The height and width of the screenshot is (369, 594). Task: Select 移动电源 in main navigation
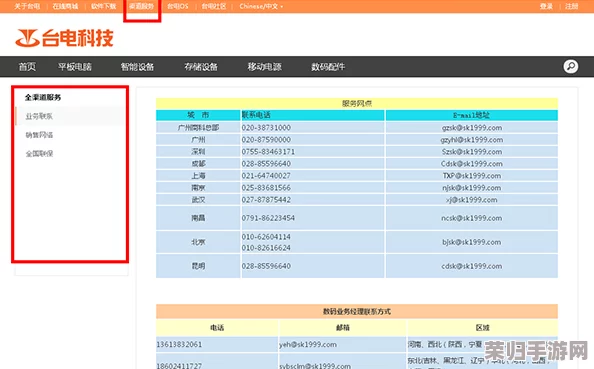(264, 67)
